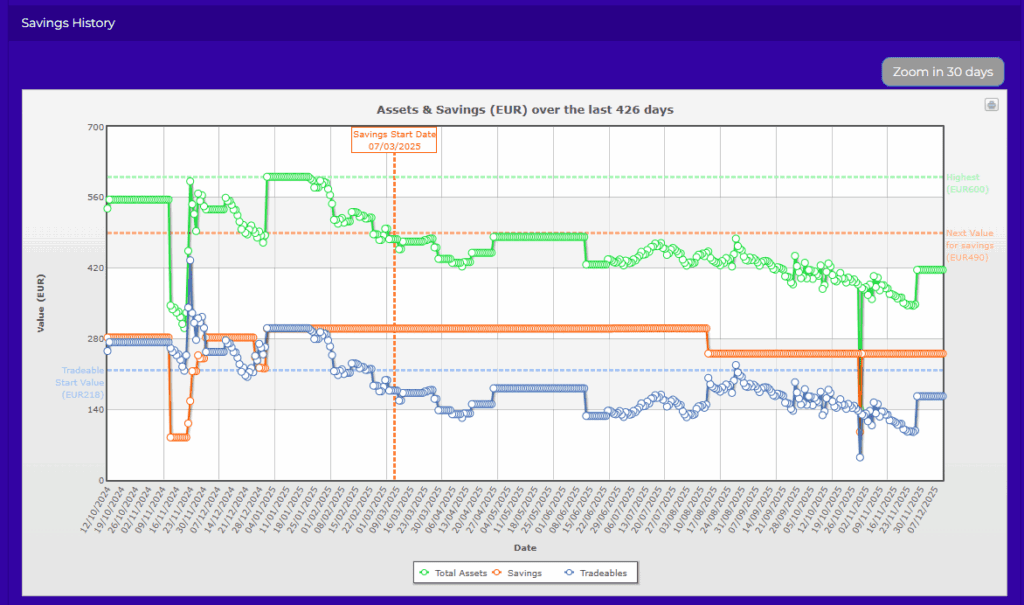Click the Next Value for savings label
Viewport: 1024px width, 605px height.
(x=967, y=245)
